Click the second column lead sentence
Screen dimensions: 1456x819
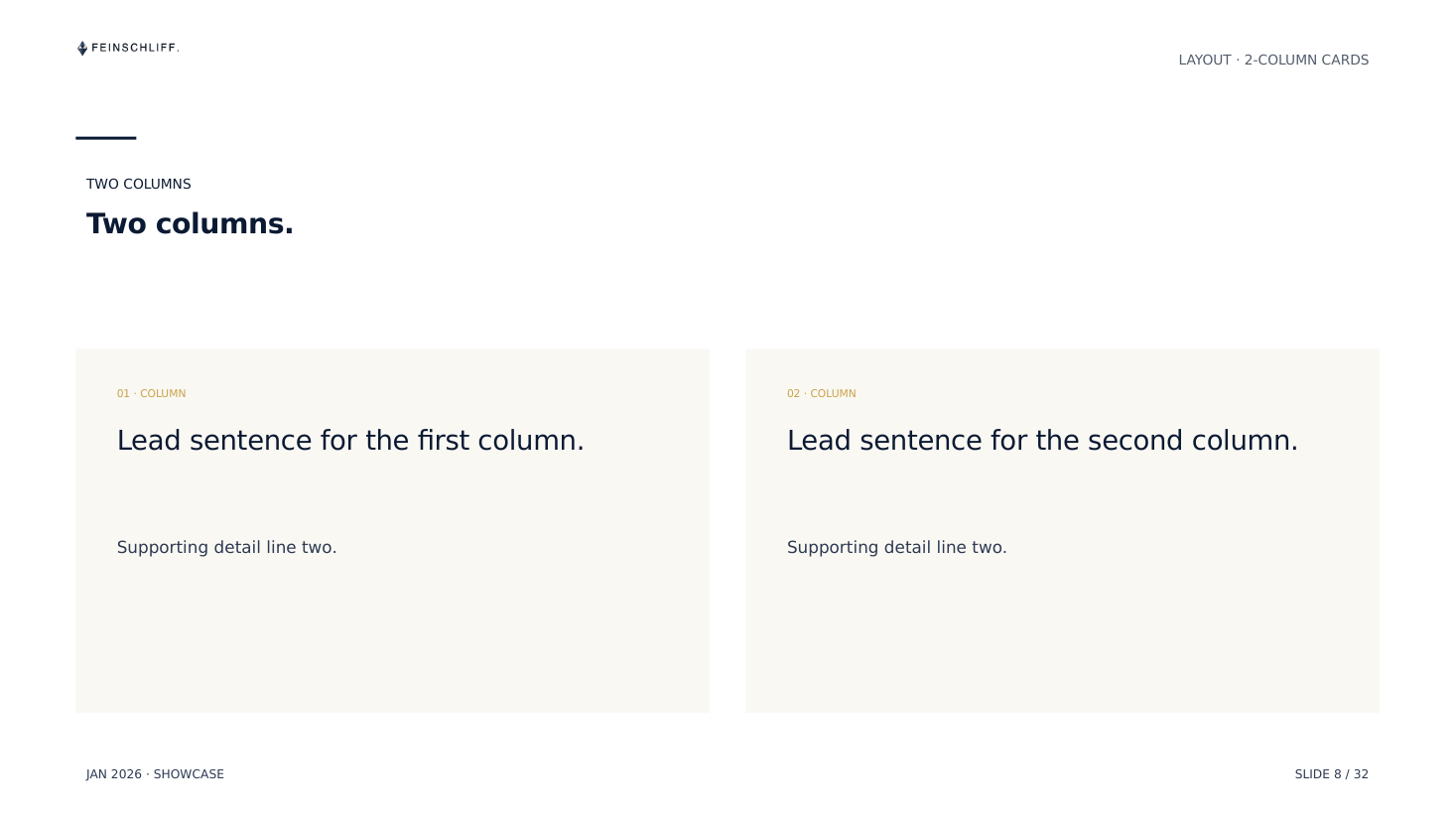[x=1042, y=441]
